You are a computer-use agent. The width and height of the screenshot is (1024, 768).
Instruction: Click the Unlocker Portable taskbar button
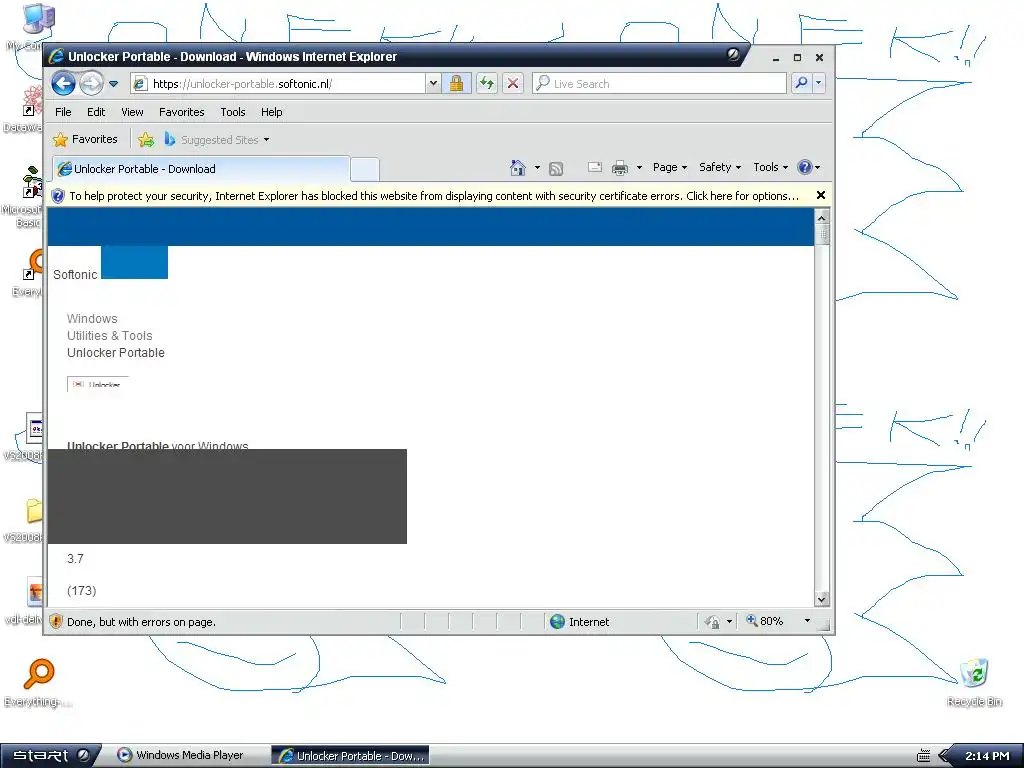(350, 756)
